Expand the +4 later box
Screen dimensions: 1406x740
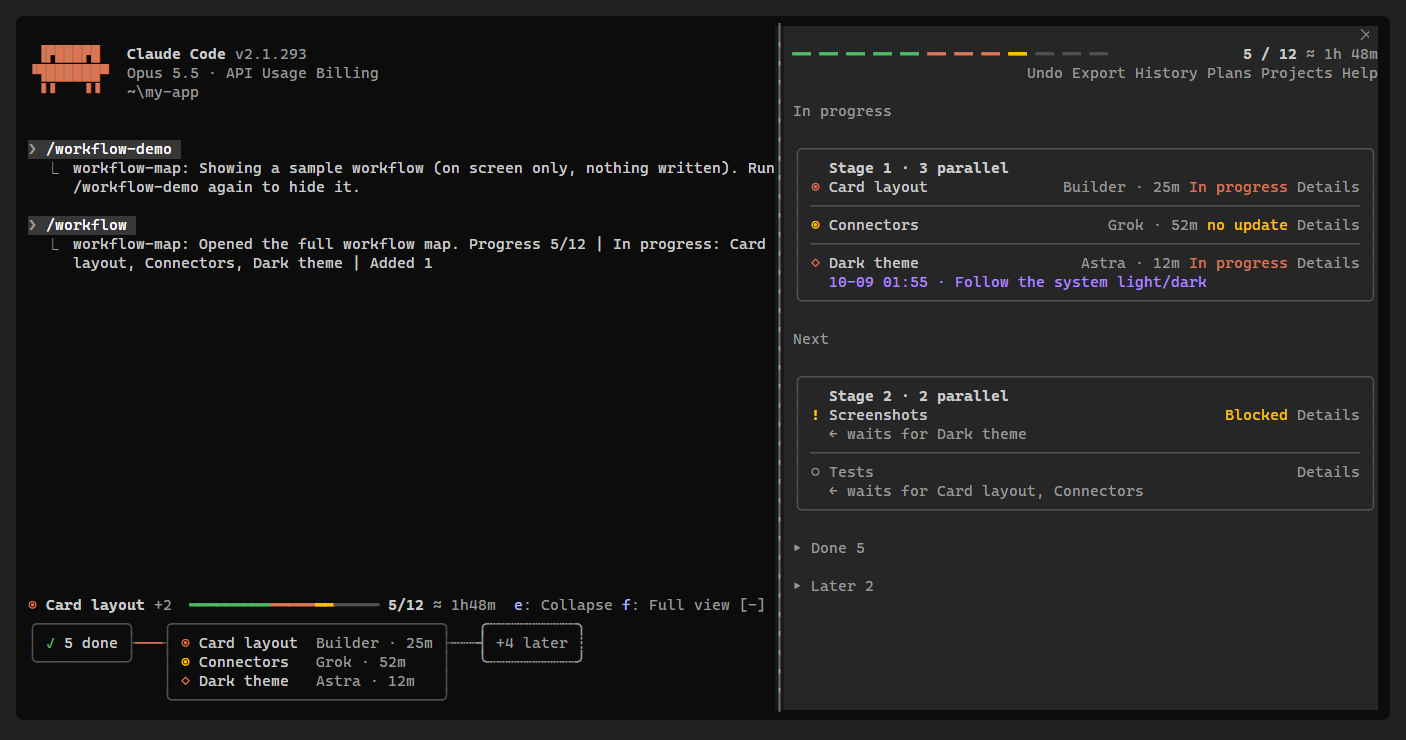pyautogui.click(x=532, y=643)
